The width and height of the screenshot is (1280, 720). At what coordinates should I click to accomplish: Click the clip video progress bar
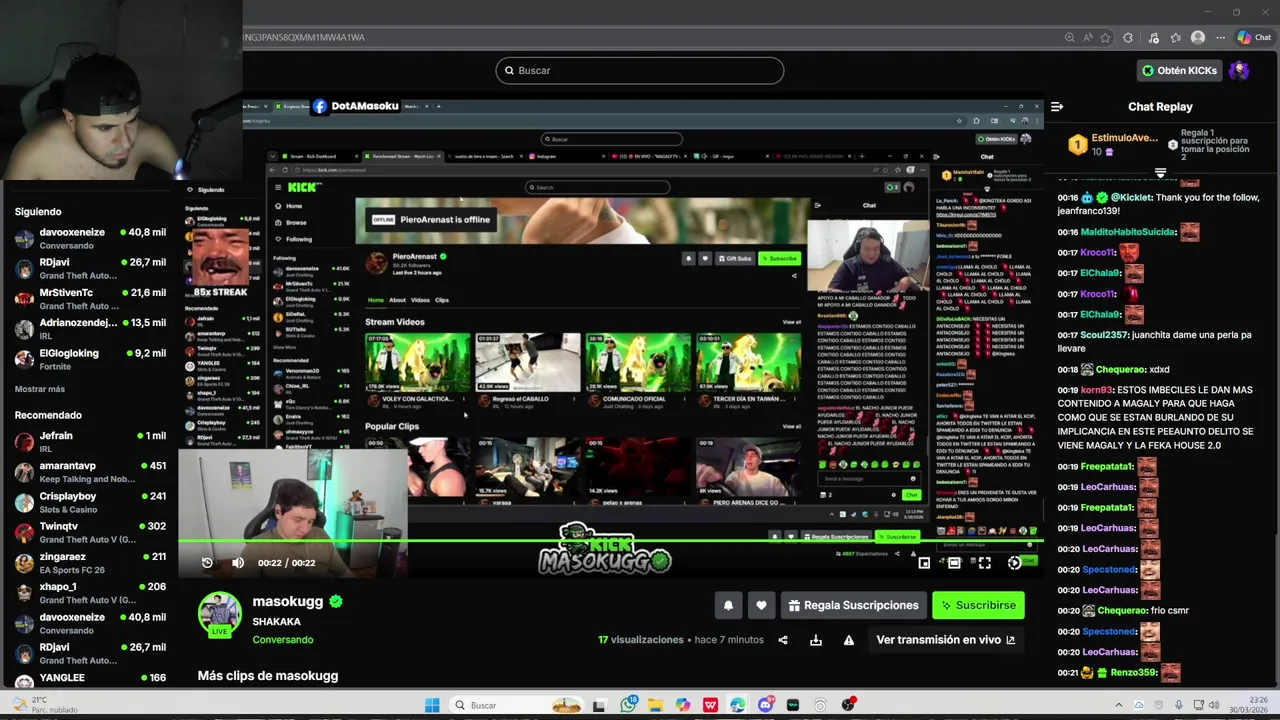611,542
